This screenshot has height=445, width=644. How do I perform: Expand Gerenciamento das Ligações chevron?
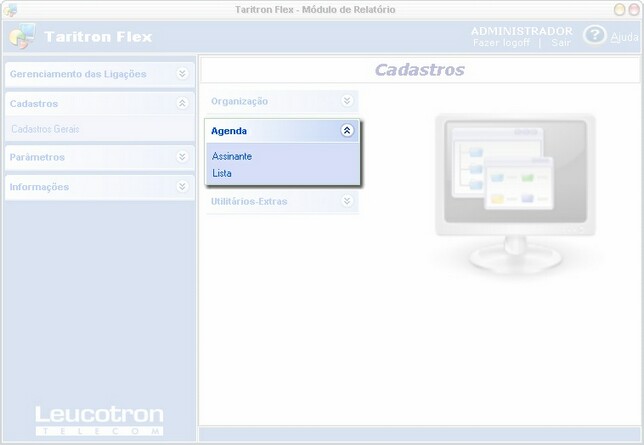(182, 74)
